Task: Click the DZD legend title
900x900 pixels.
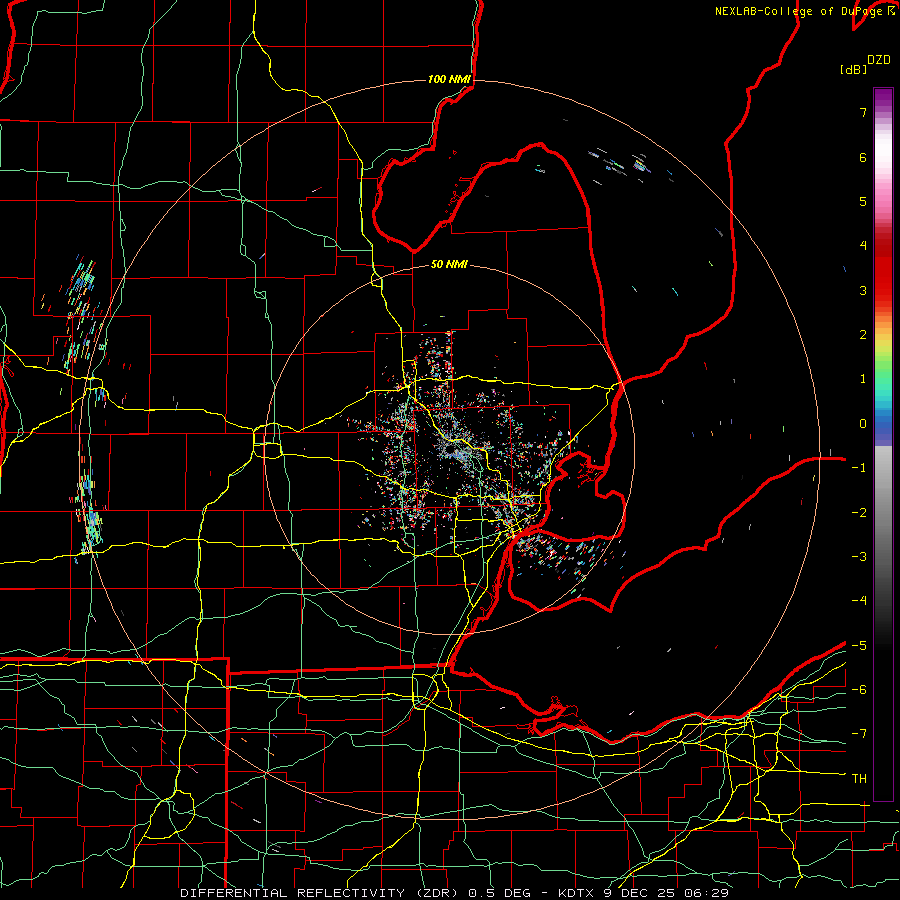Action: (879, 60)
